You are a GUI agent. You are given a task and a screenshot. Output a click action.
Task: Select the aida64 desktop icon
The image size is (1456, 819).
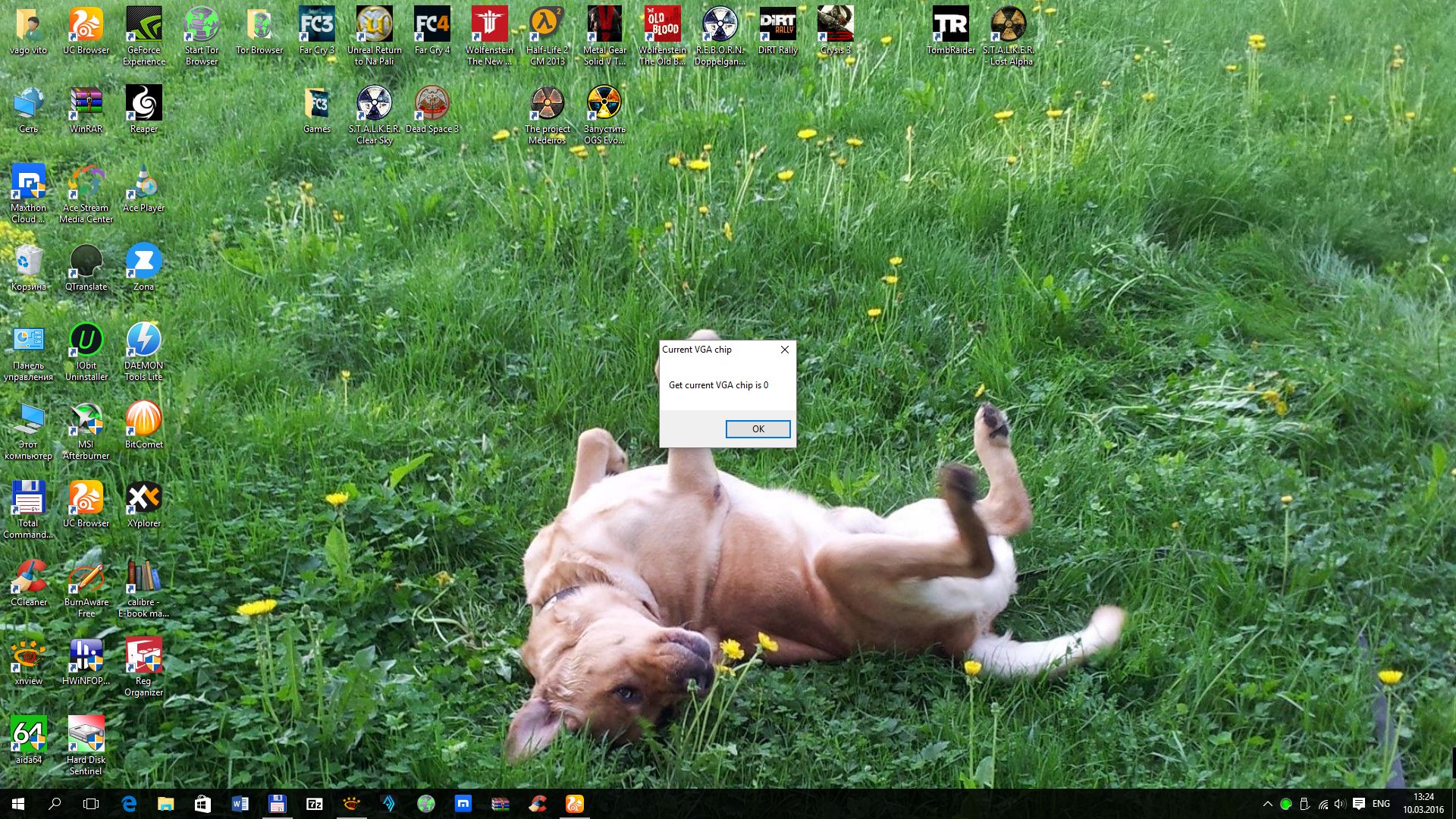pyautogui.click(x=29, y=736)
